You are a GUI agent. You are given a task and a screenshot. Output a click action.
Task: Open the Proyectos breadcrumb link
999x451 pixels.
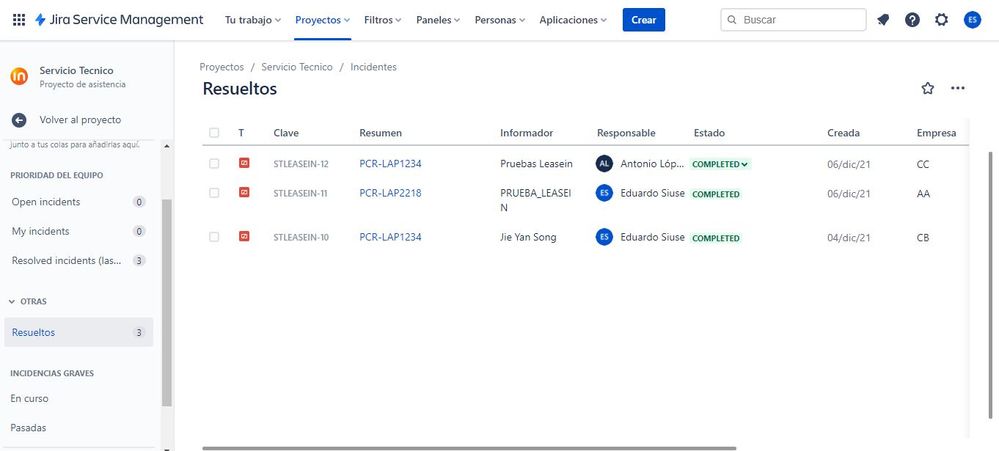point(222,67)
